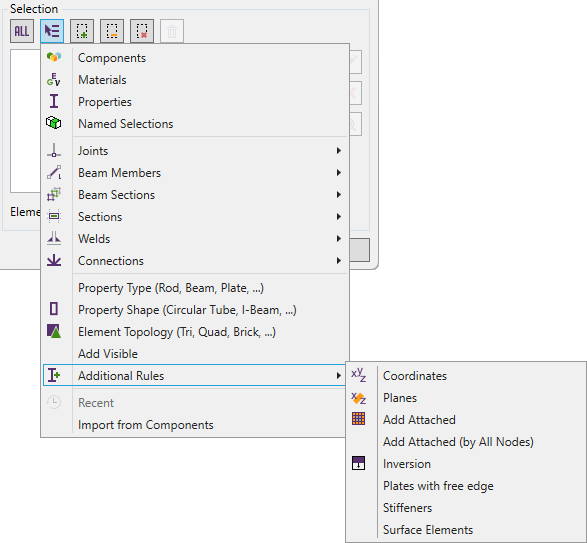Expand the Beam Sections submenu arrow
Viewport: 587px width, 543px height.
(x=338, y=194)
